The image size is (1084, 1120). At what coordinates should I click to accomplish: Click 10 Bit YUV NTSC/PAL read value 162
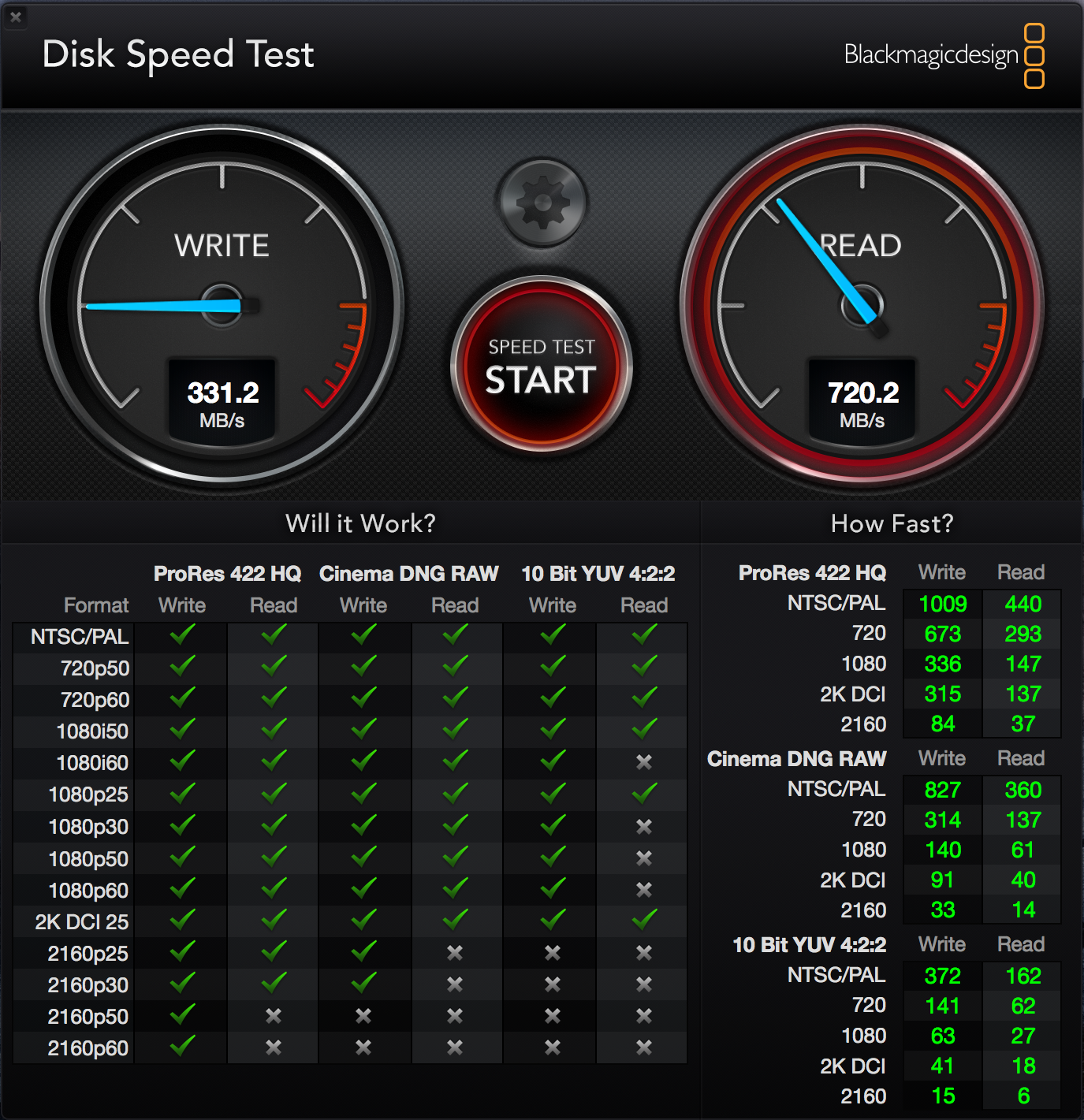point(1023,976)
